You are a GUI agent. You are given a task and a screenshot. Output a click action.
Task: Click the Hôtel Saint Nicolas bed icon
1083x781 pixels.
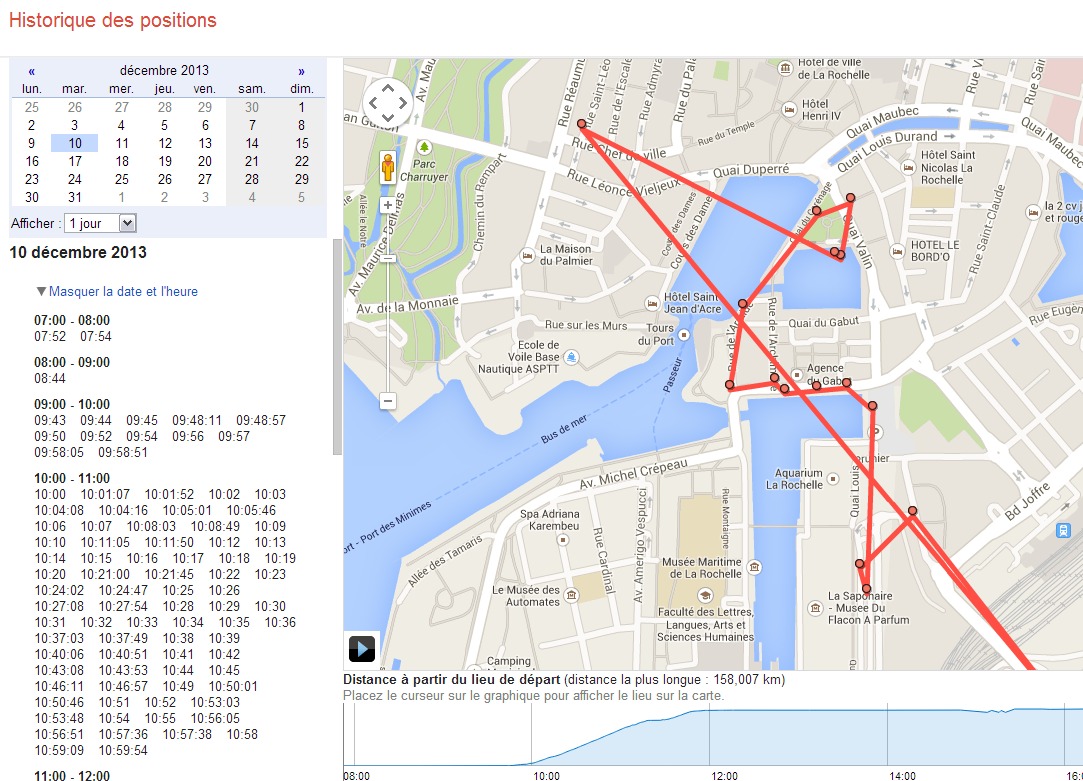[908, 167]
